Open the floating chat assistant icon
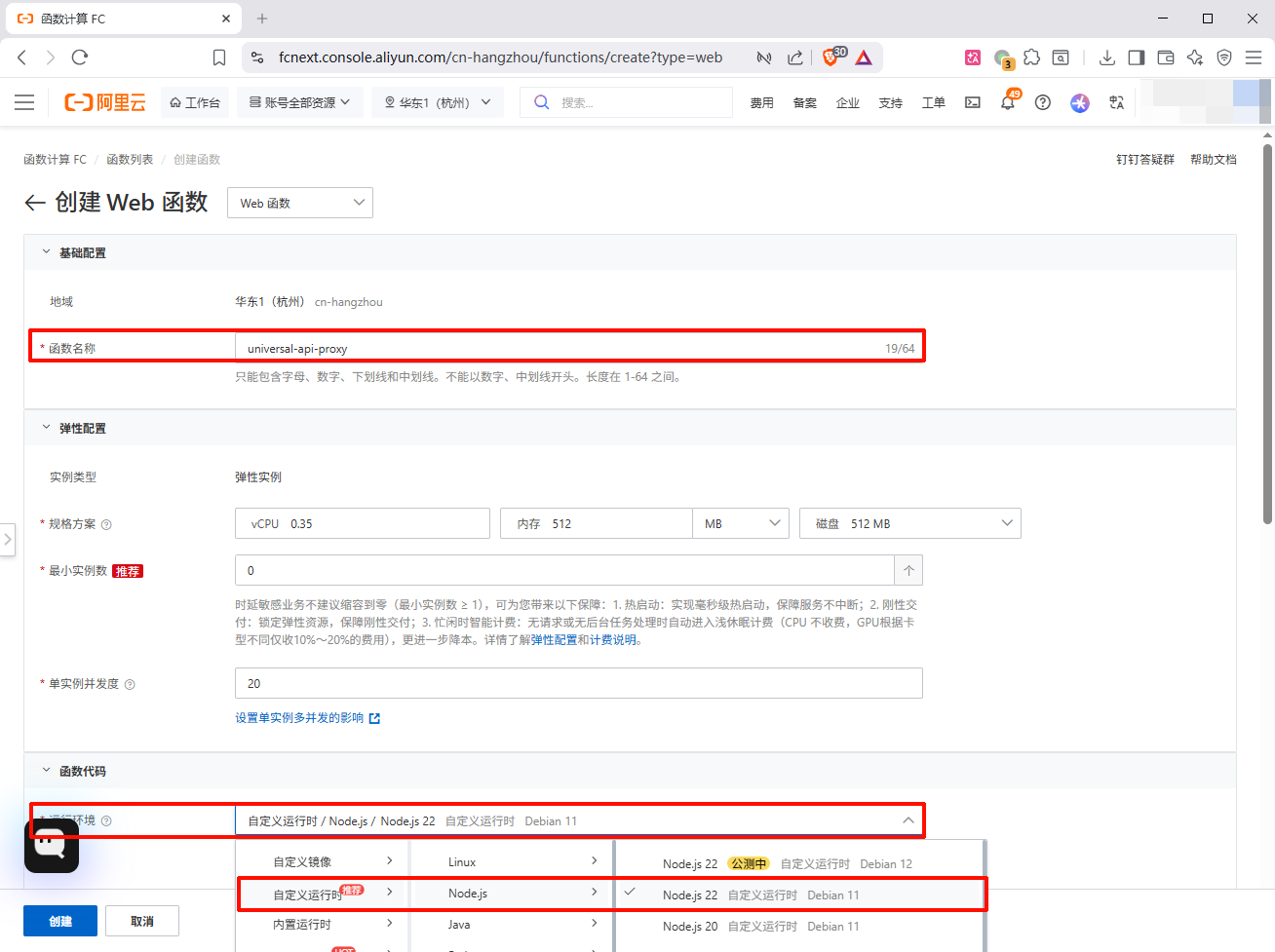The width and height of the screenshot is (1275, 952). click(51, 845)
